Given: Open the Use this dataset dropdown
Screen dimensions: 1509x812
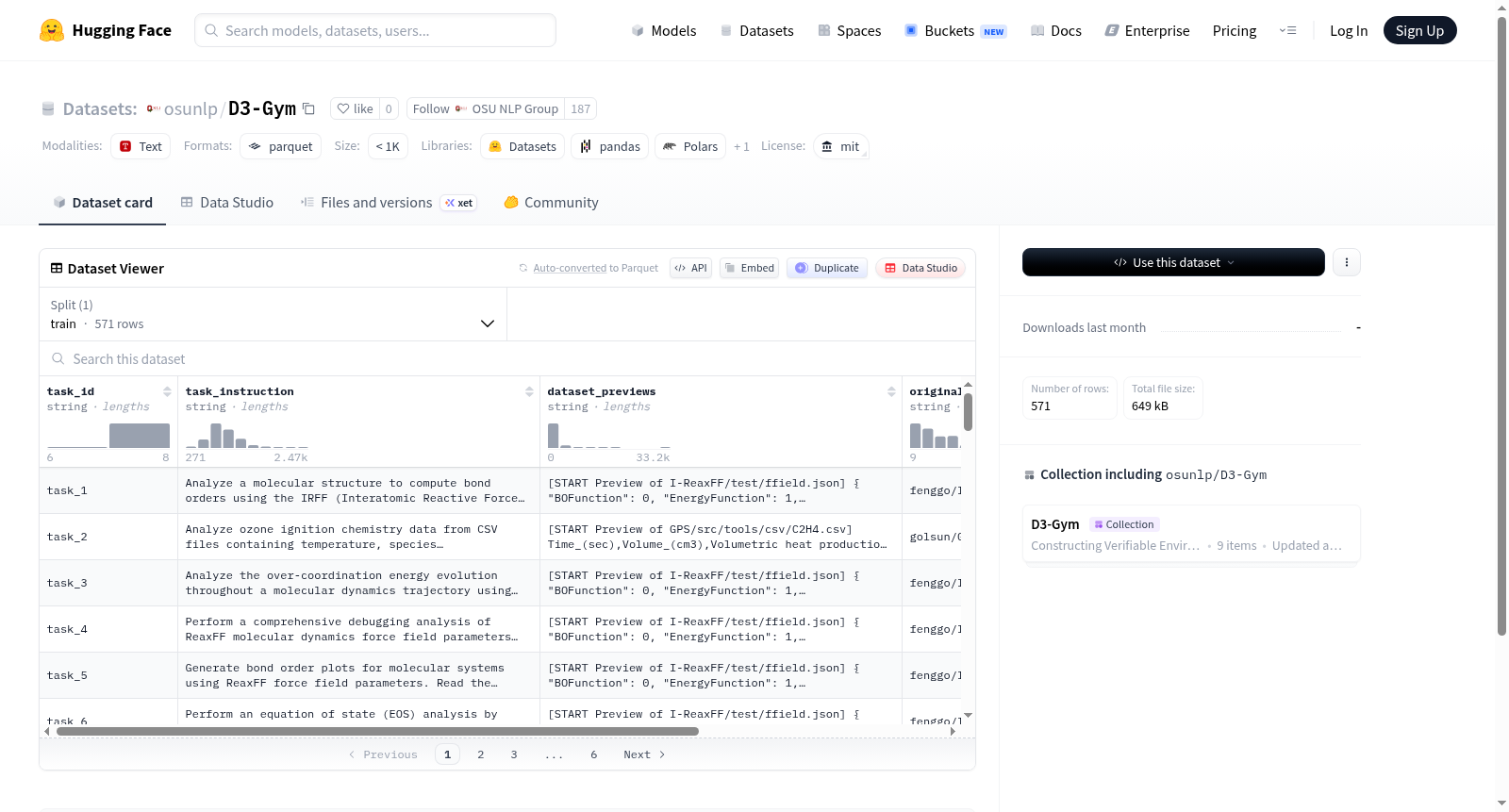Looking at the screenshot, I should pos(1173,262).
